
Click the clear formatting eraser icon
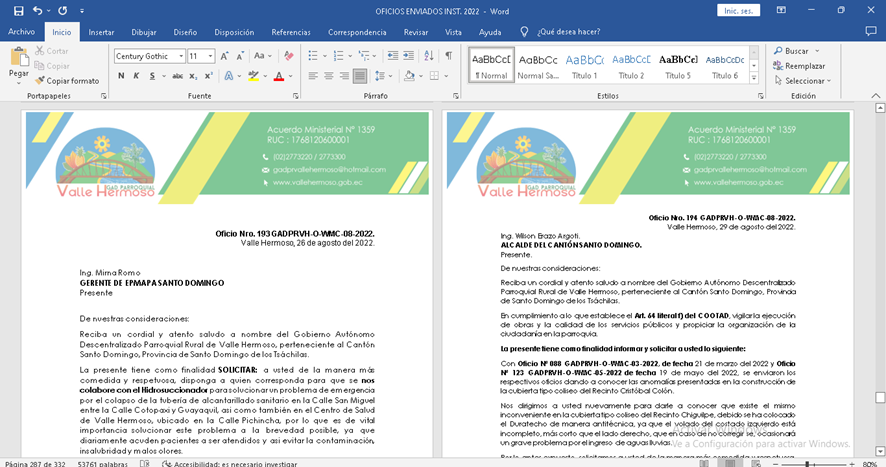288,57
